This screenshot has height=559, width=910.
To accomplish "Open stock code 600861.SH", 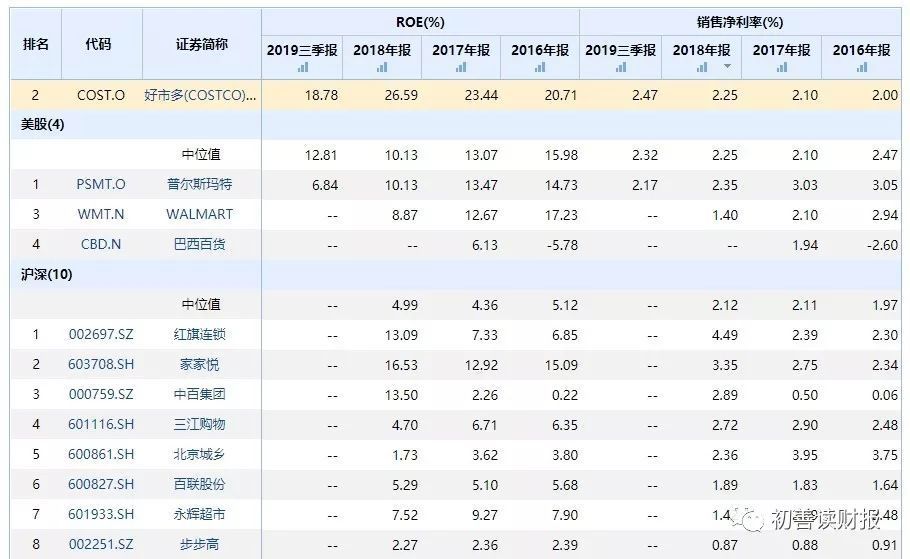I will pos(101,454).
